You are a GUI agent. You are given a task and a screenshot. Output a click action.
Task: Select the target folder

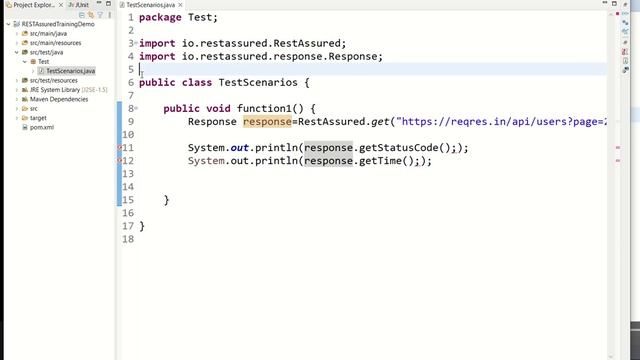pyautogui.click(x=38, y=118)
